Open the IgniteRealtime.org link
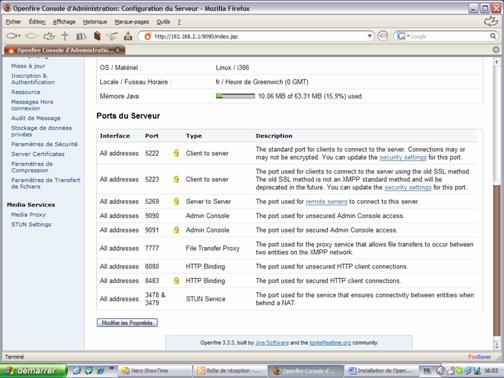The width and height of the screenshot is (504, 378). [x=330, y=343]
